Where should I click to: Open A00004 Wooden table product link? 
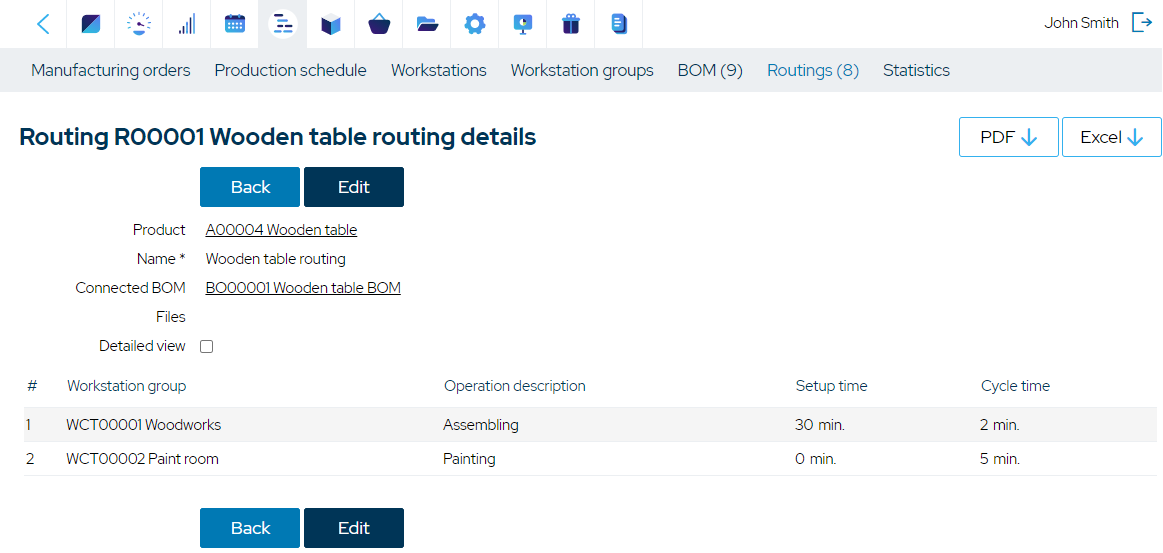pyautogui.click(x=281, y=230)
